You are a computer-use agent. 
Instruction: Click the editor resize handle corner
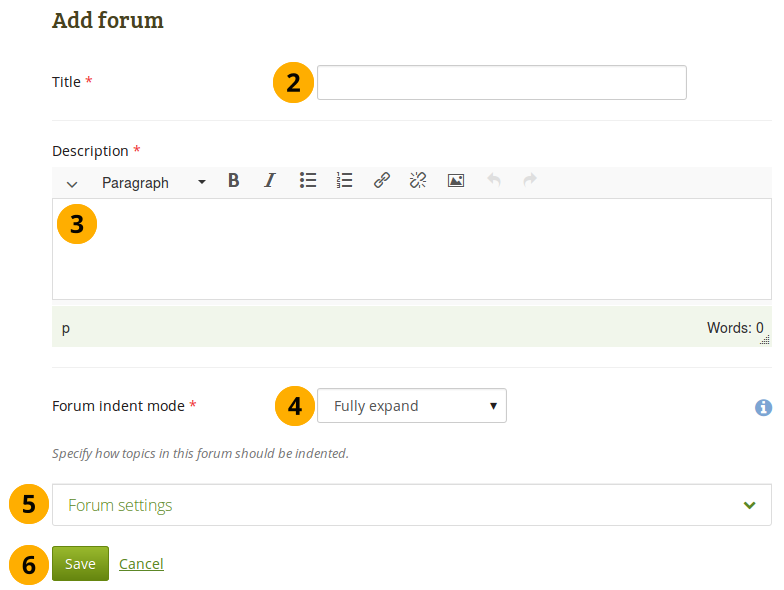pyautogui.click(x=765, y=340)
